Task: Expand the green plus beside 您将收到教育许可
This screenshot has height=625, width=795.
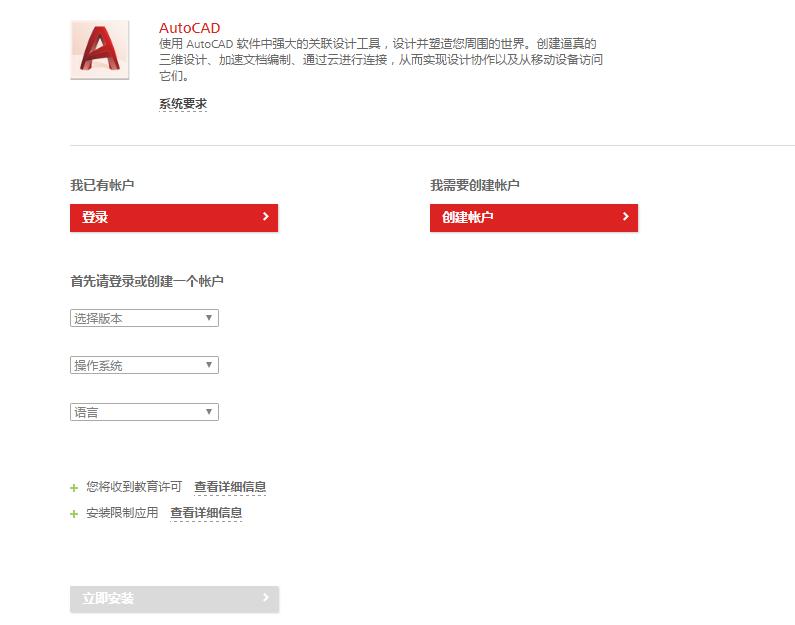Action: [74, 488]
